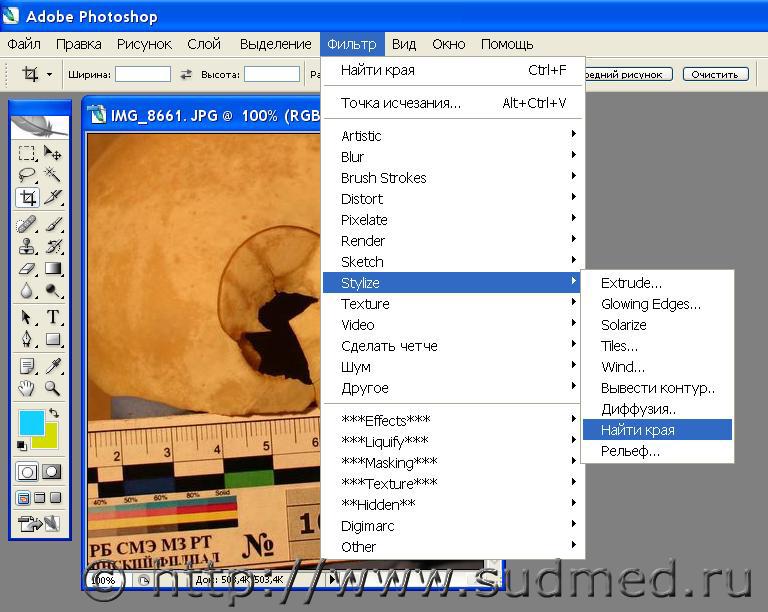Switch to Standard editing mode
This screenshot has width=768, height=612.
28,471
